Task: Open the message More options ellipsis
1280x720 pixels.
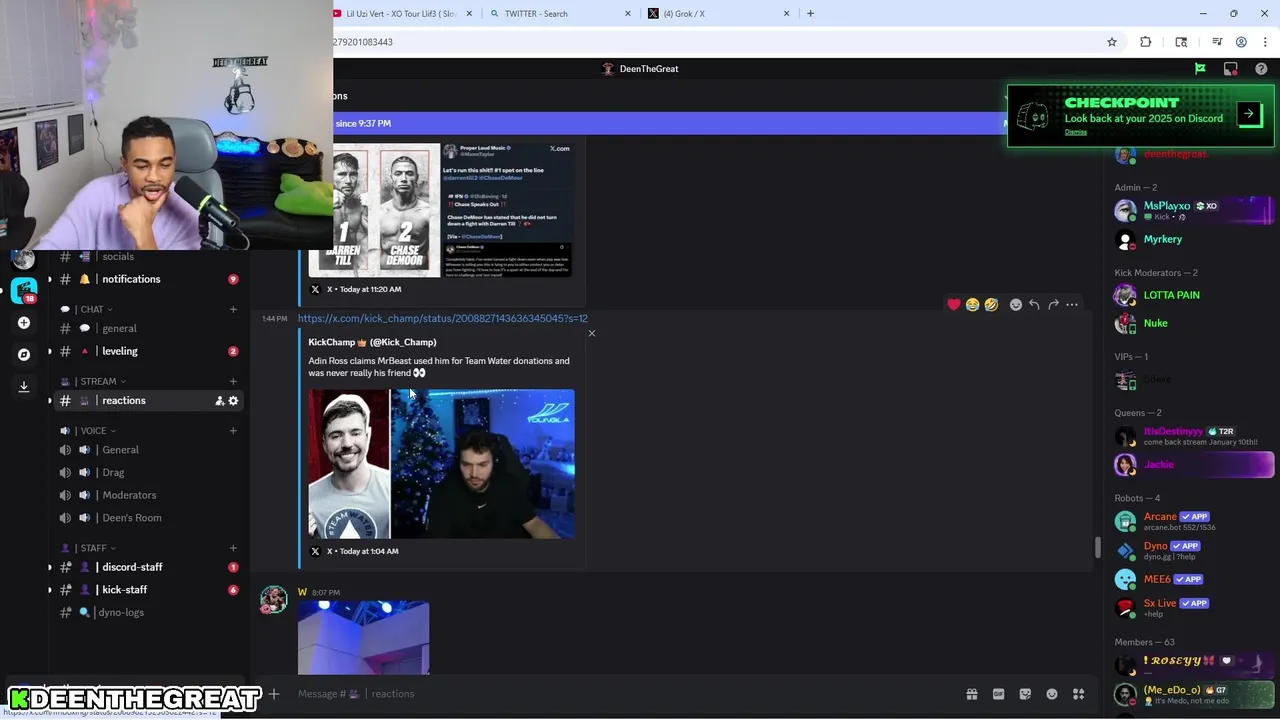Action: click(x=1072, y=304)
